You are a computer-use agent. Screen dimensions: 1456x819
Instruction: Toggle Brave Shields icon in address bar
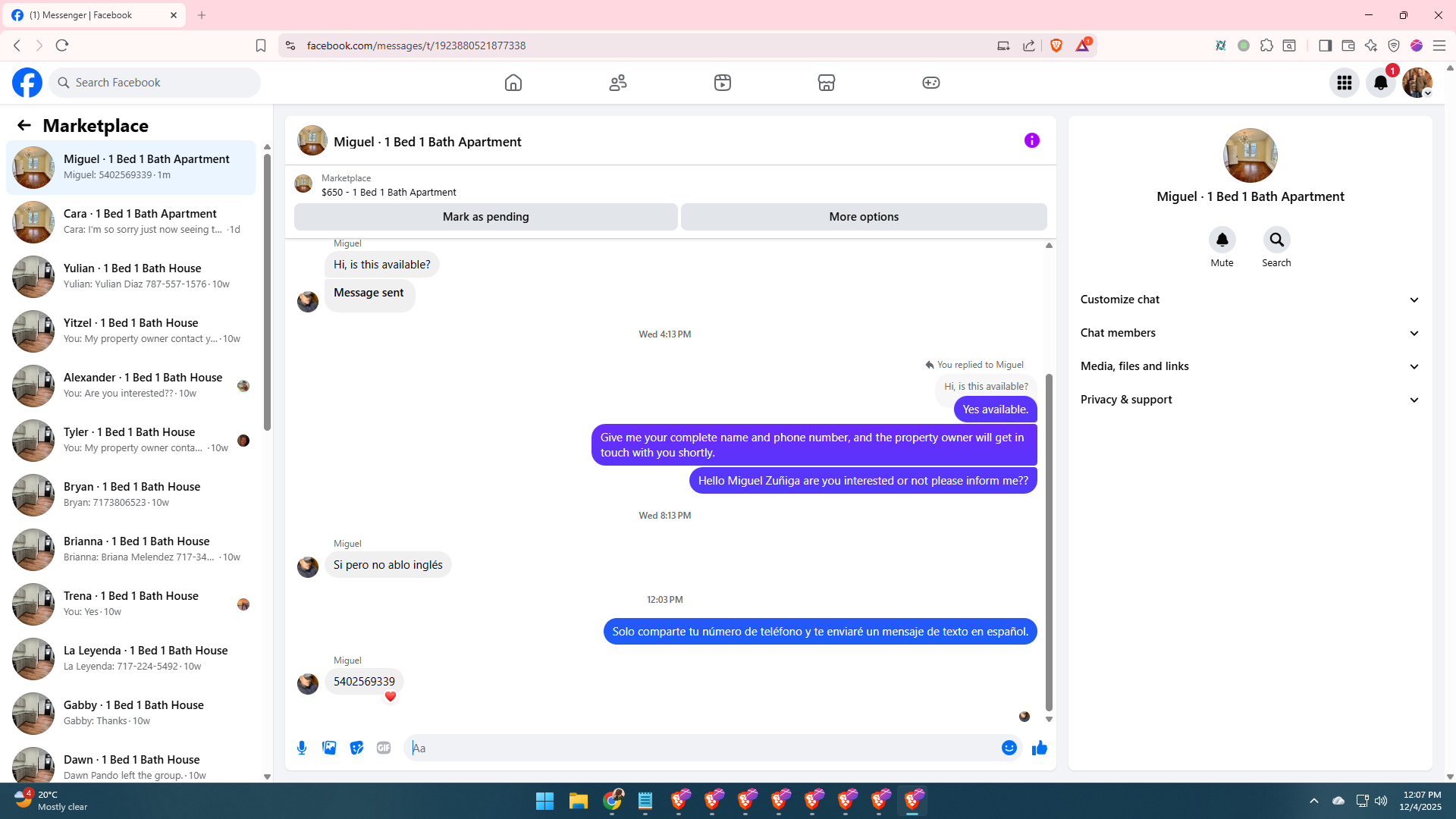(x=1056, y=45)
